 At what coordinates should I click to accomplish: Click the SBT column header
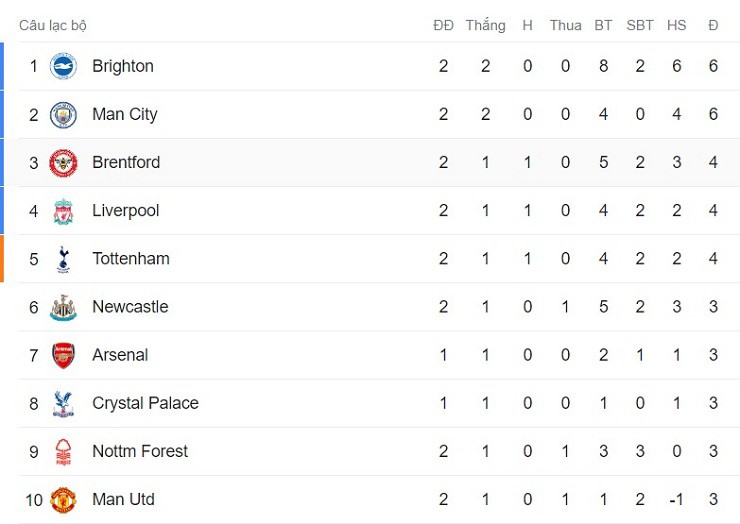point(640,25)
